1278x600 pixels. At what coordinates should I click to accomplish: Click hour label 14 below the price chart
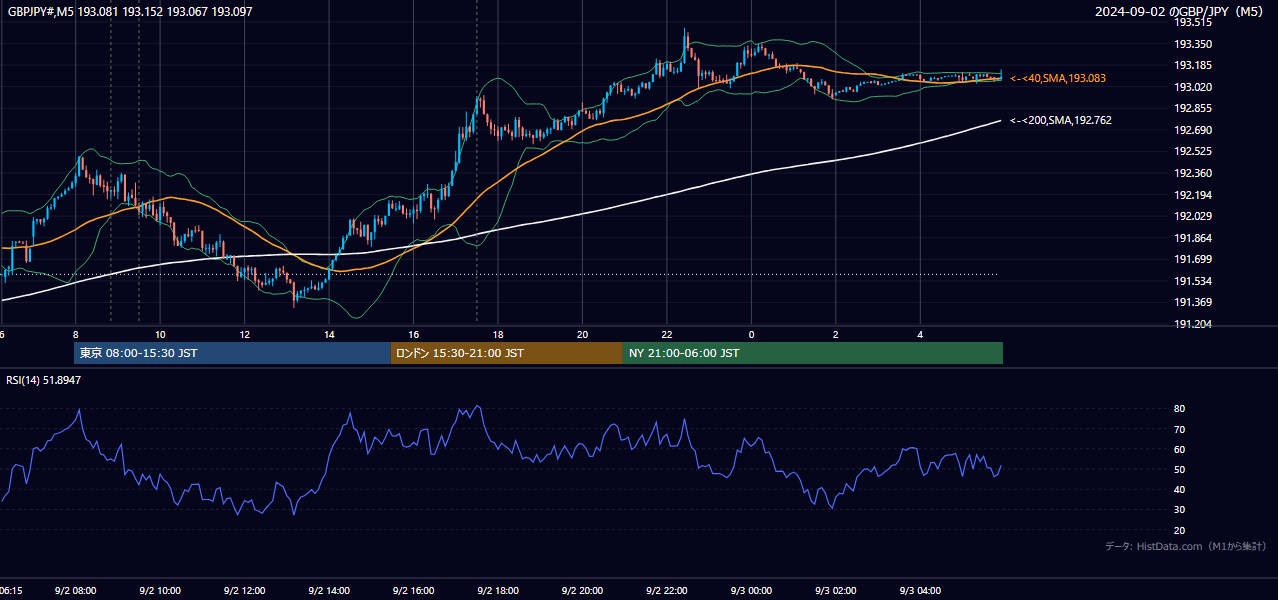coord(329,334)
